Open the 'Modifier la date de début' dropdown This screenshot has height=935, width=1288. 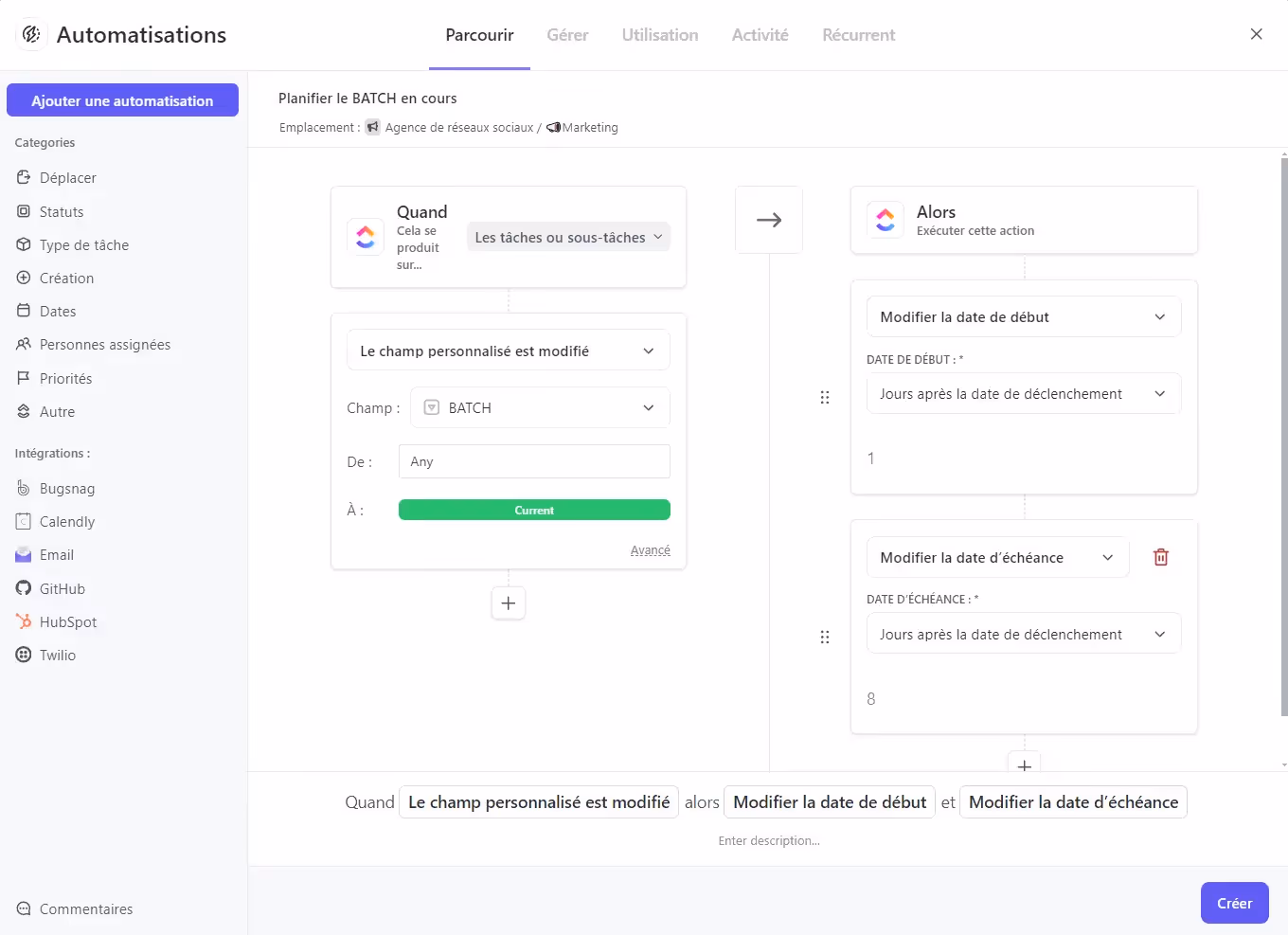(x=1023, y=316)
